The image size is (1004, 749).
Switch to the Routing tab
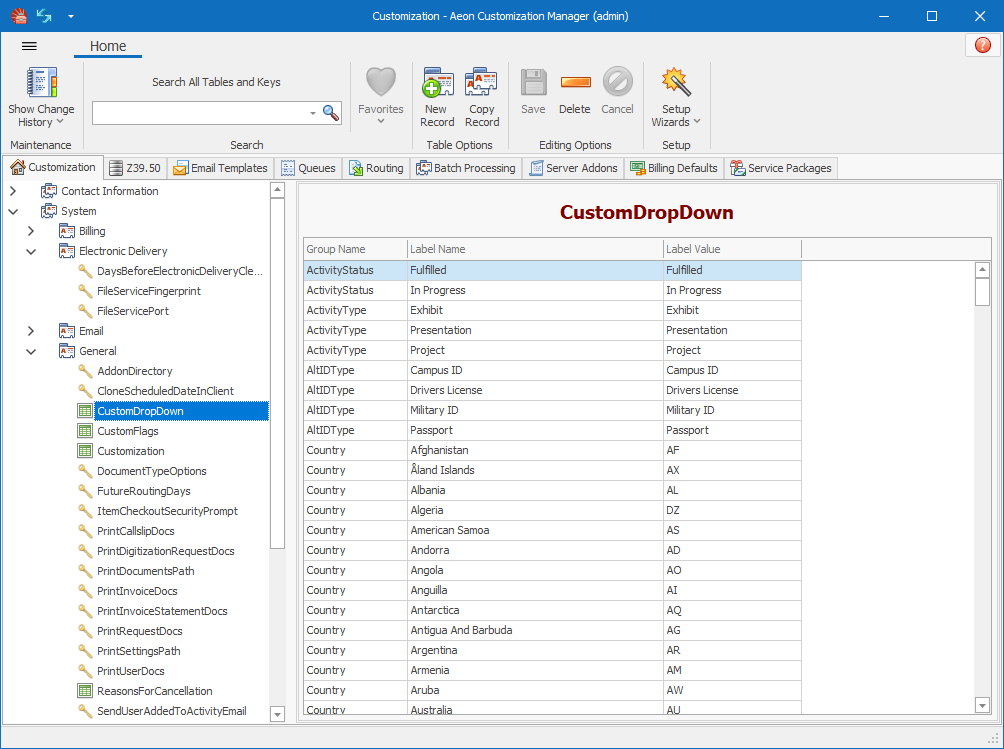[376, 168]
